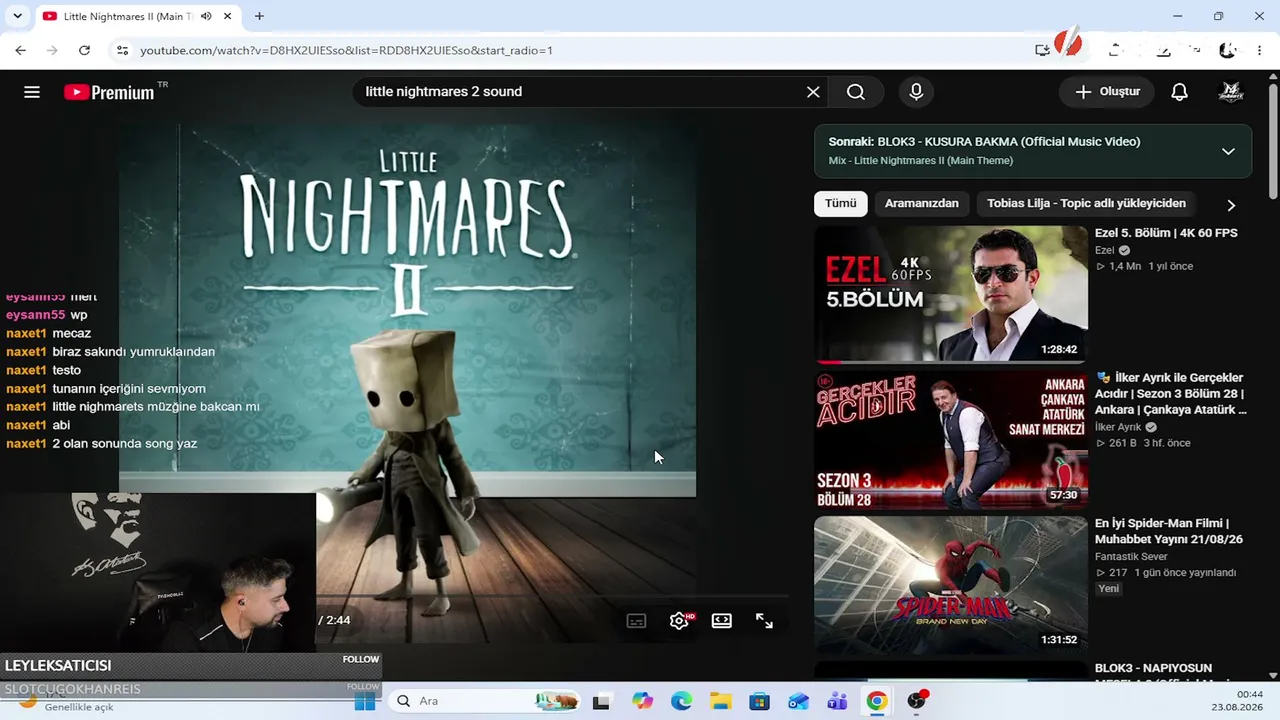Image resolution: width=1280 pixels, height=720 pixels.
Task: Open the Chrome three-dot menu
Action: [x=1259, y=50]
